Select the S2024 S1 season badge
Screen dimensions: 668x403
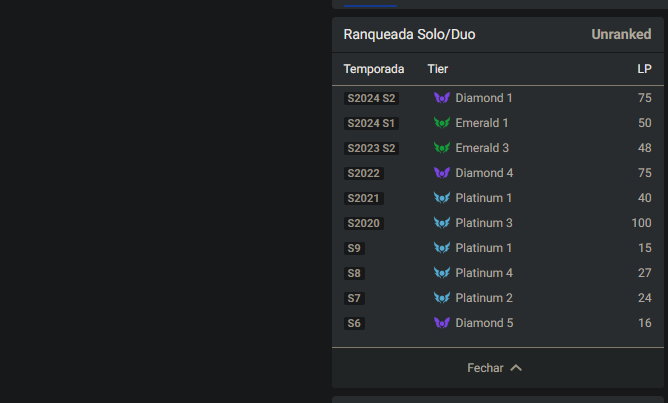pos(371,124)
